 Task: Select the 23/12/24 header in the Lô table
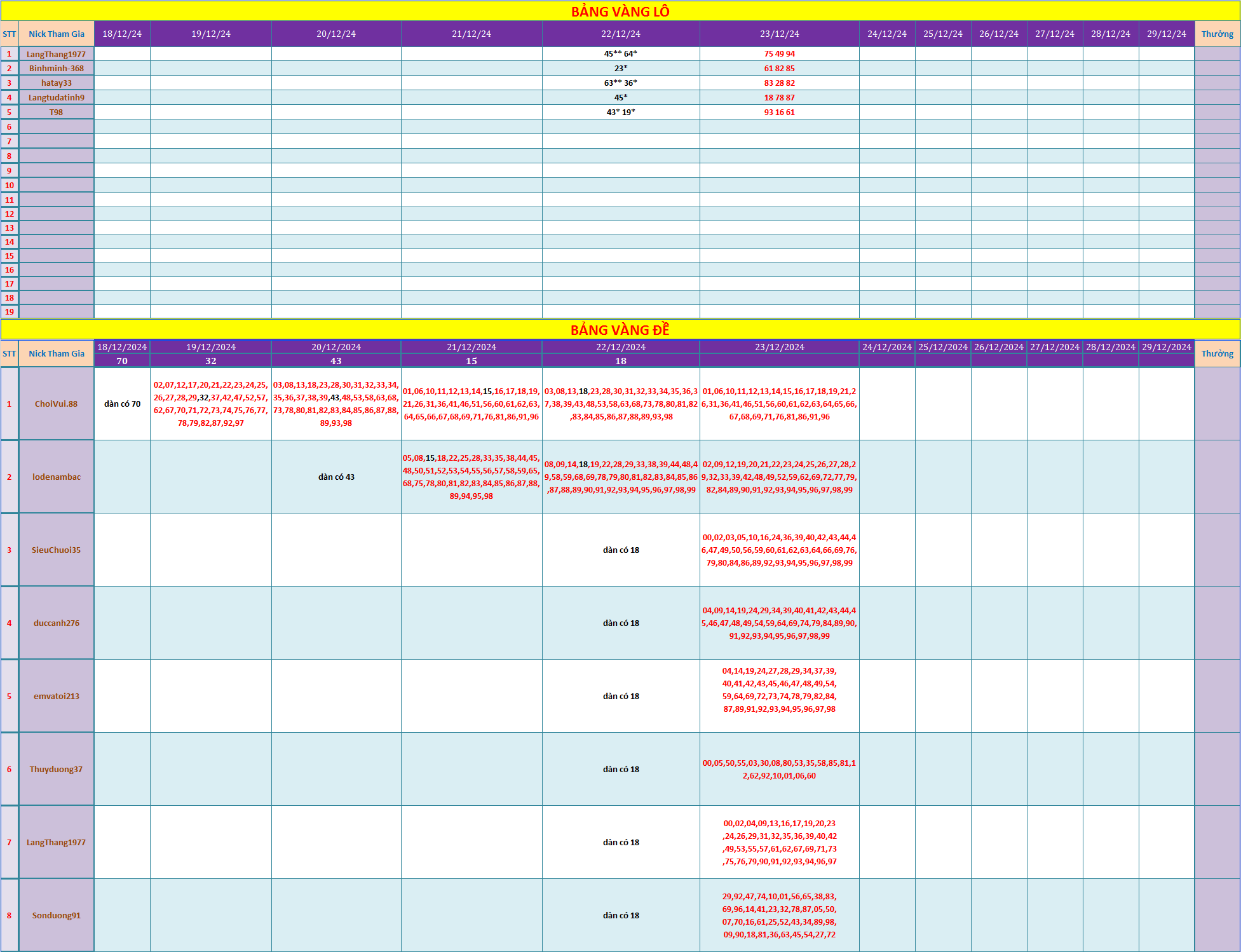780,34
